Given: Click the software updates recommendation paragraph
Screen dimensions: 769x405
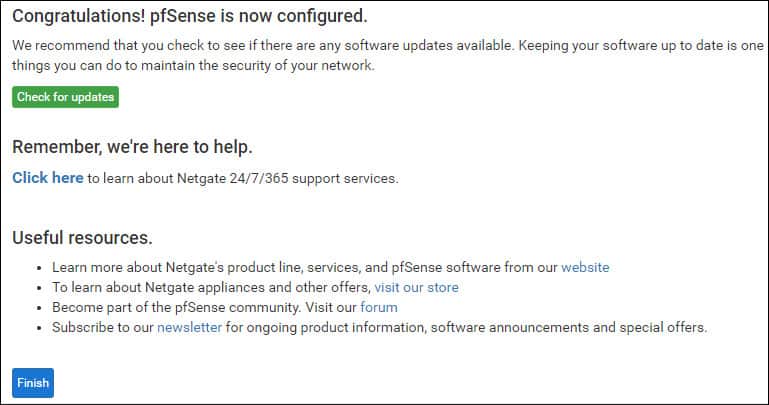Looking at the screenshot, I should pos(387,55).
